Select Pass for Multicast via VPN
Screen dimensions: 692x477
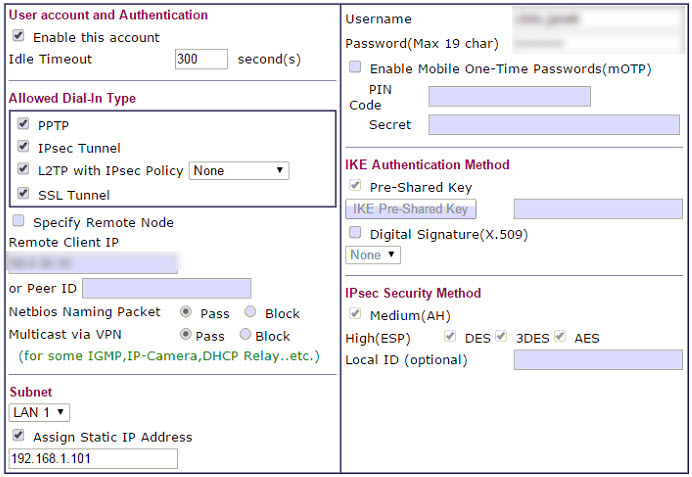(x=185, y=335)
